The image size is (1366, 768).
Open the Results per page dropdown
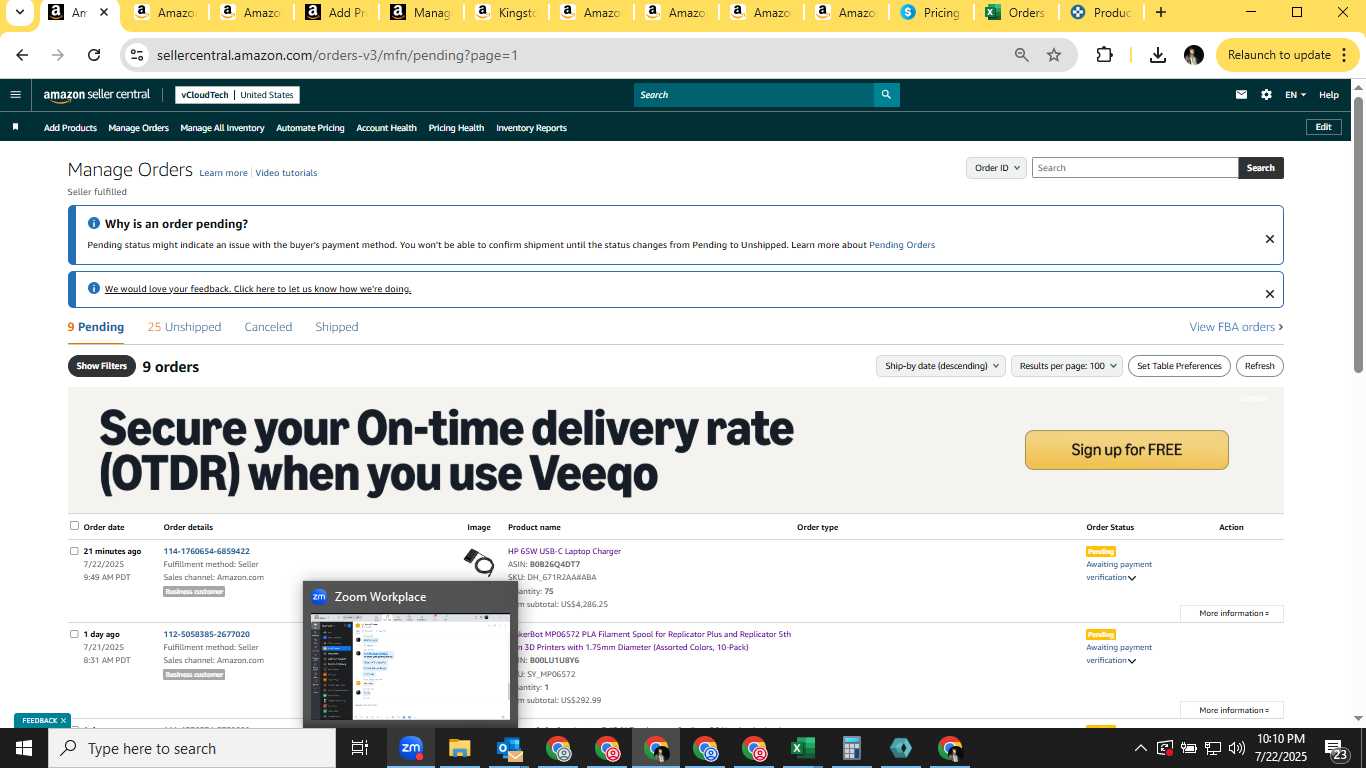coord(1067,366)
